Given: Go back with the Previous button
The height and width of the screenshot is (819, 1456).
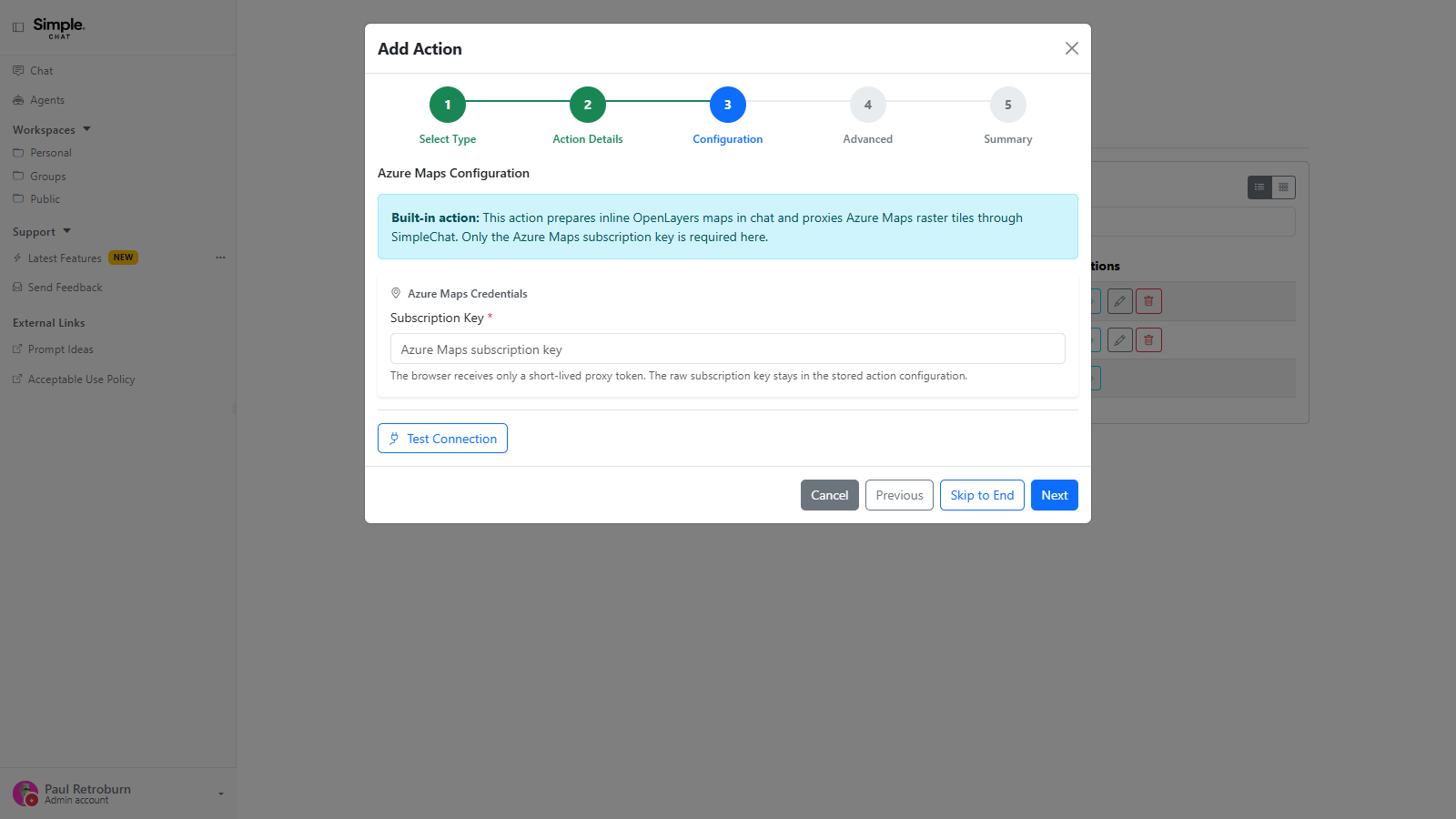Looking at the screenshot, I should [x=899, y=495].
